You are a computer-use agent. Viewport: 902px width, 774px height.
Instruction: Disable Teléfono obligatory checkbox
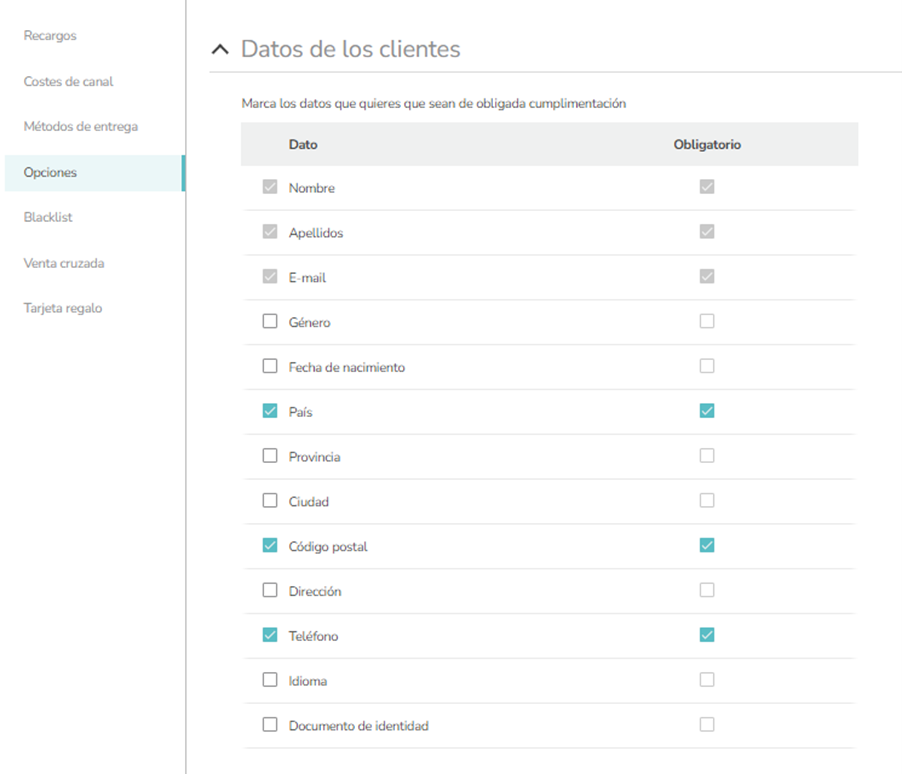707,635
